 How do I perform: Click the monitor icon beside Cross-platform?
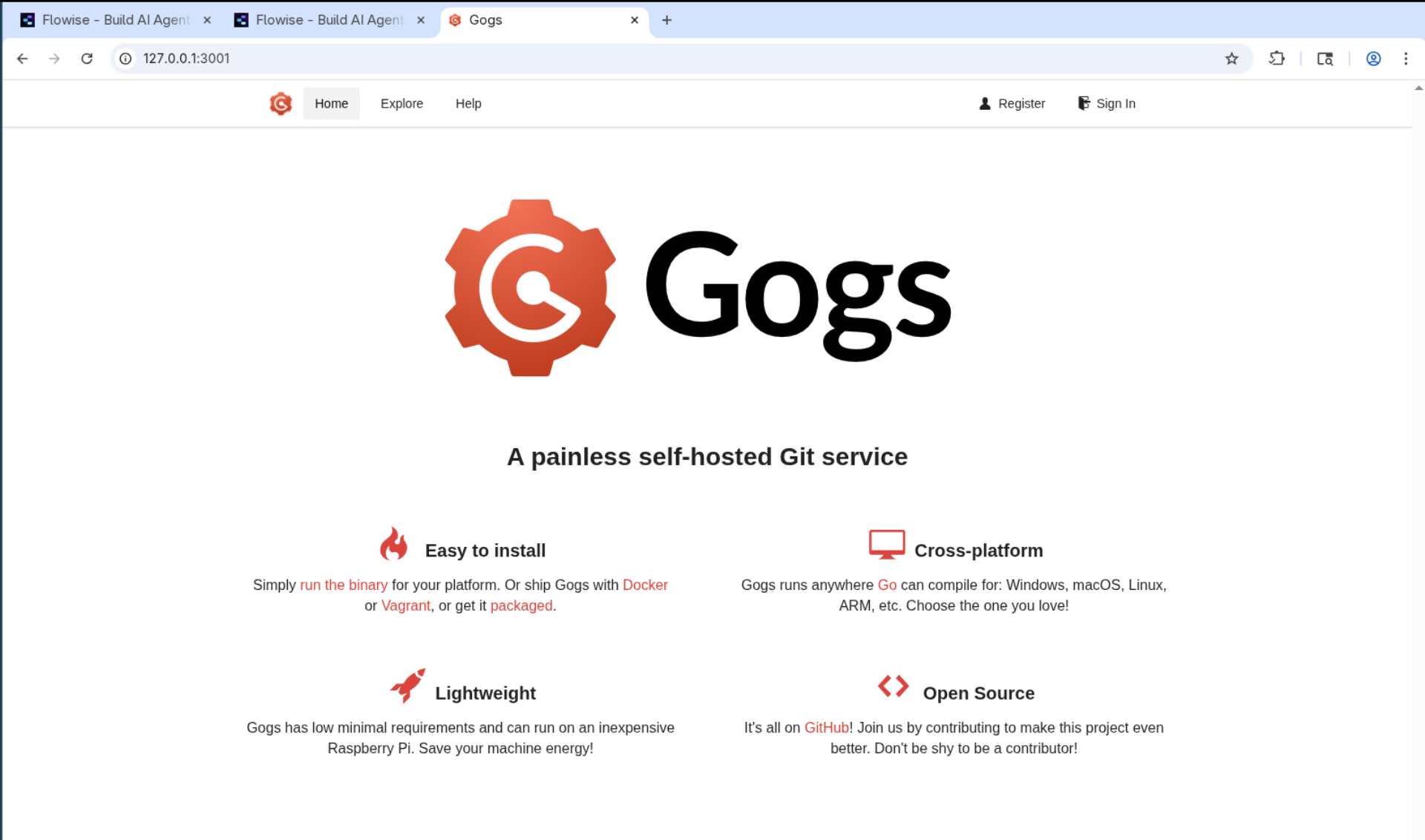point(887,544)
